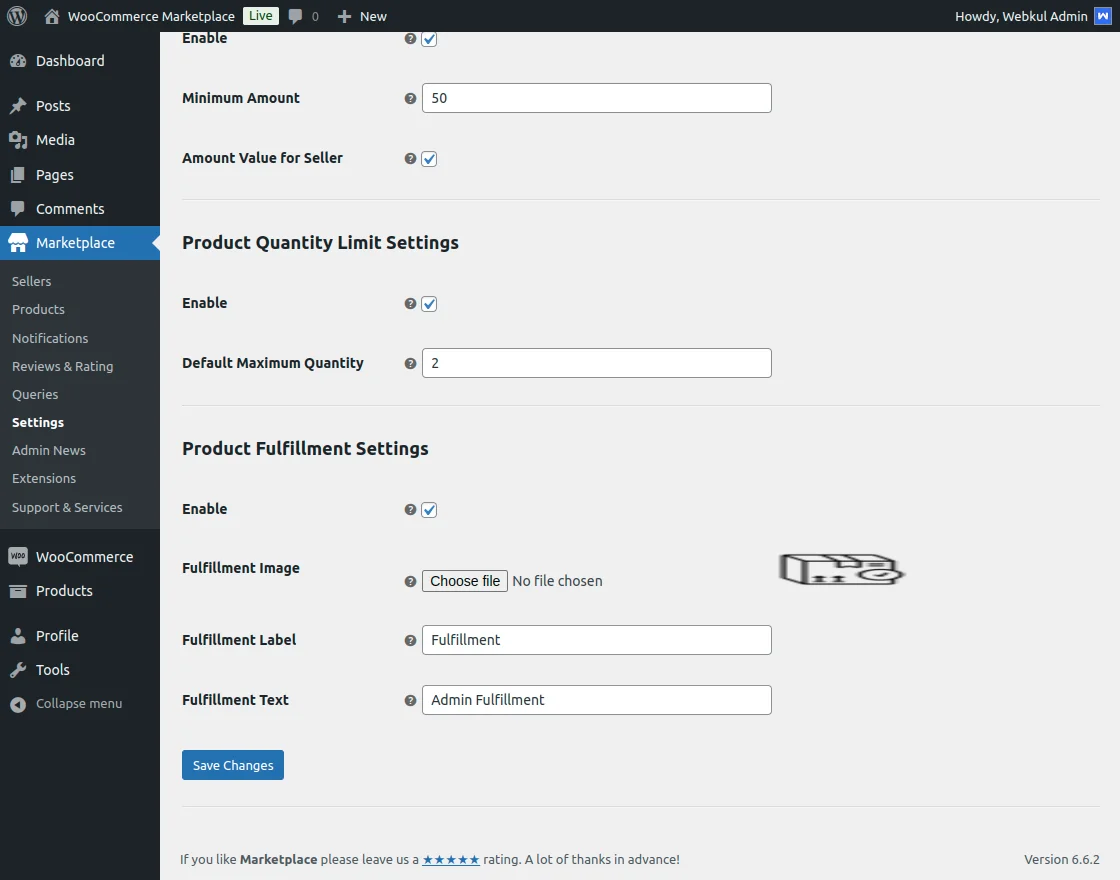Click the WordPress logo in the admin bar

pos(16,15)
